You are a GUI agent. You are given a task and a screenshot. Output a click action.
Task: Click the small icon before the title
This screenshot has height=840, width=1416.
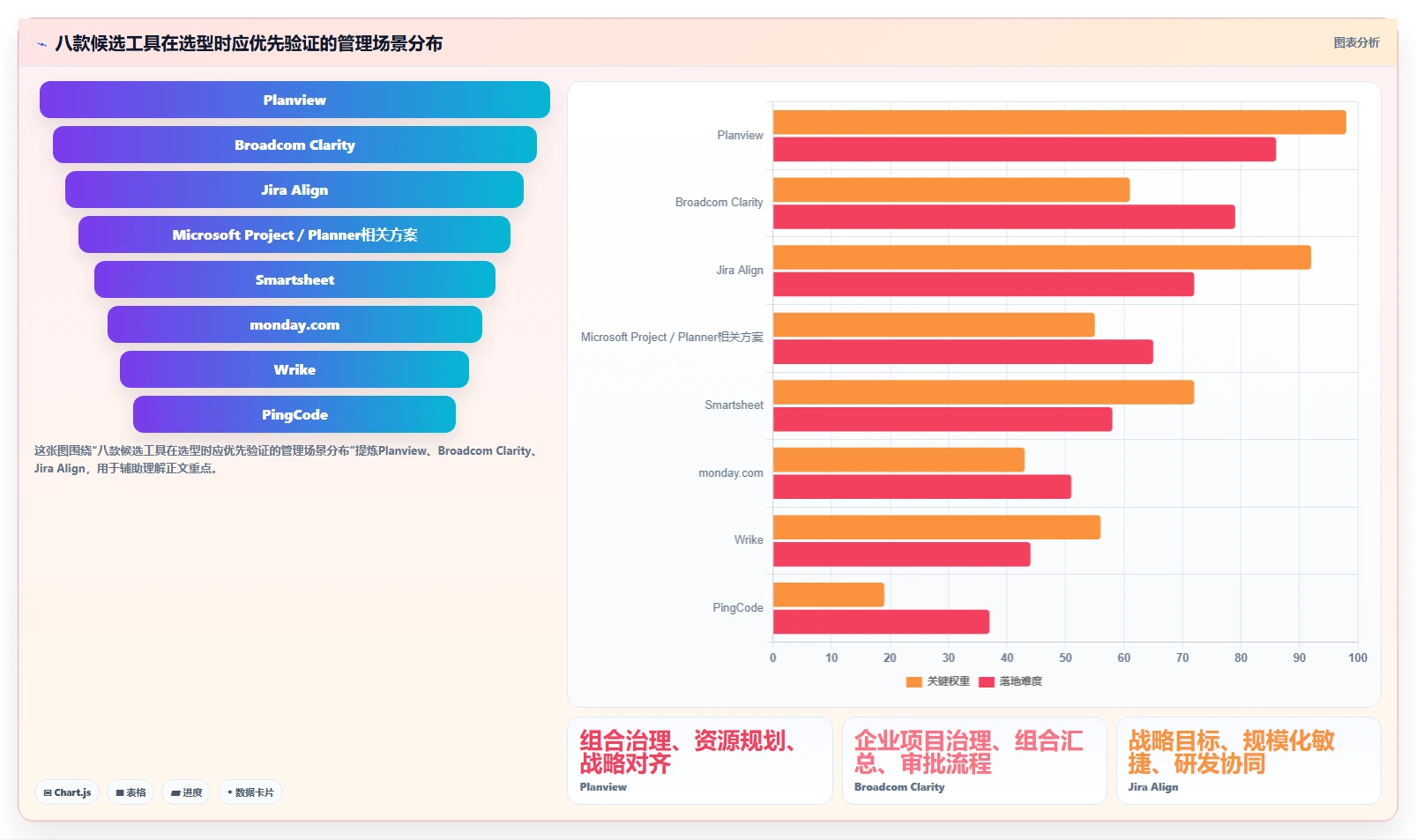pyautogui.click(x=41, y=43)
